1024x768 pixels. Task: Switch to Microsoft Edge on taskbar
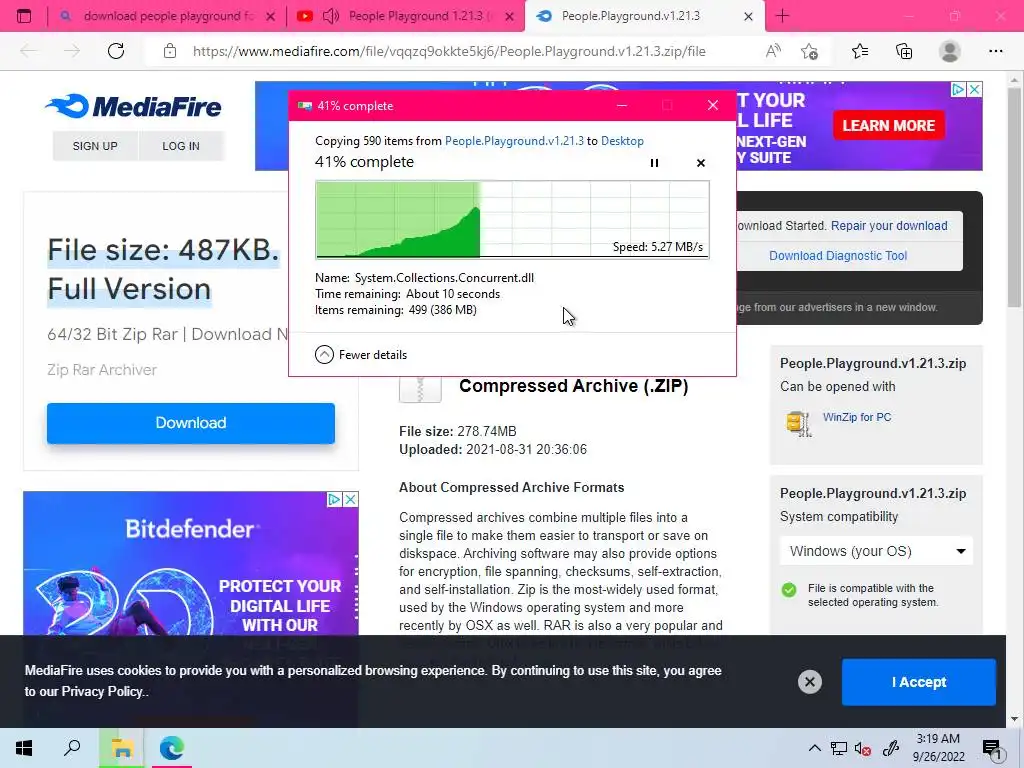coord(172,748)
